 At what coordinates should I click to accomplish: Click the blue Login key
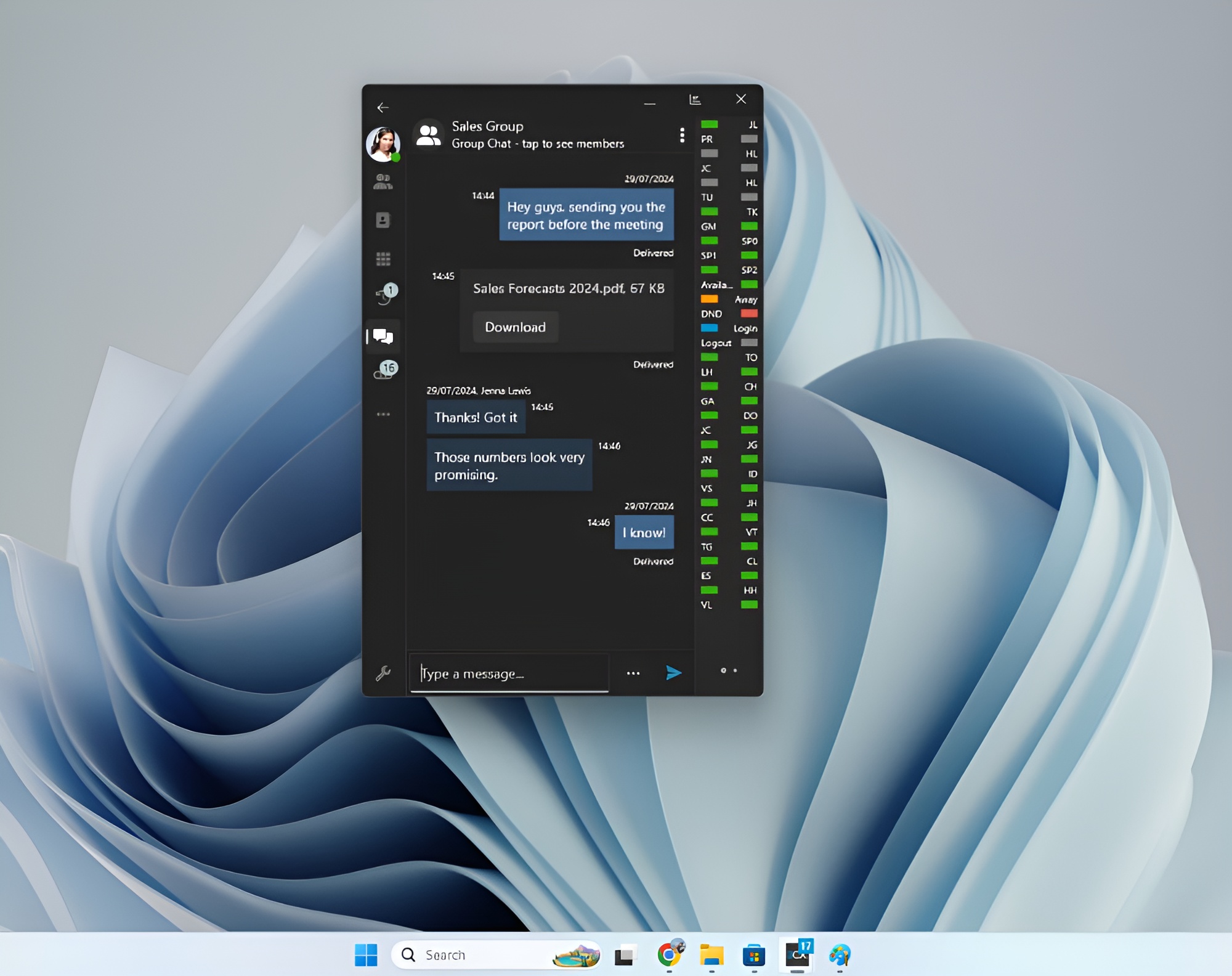pos(709,328)
